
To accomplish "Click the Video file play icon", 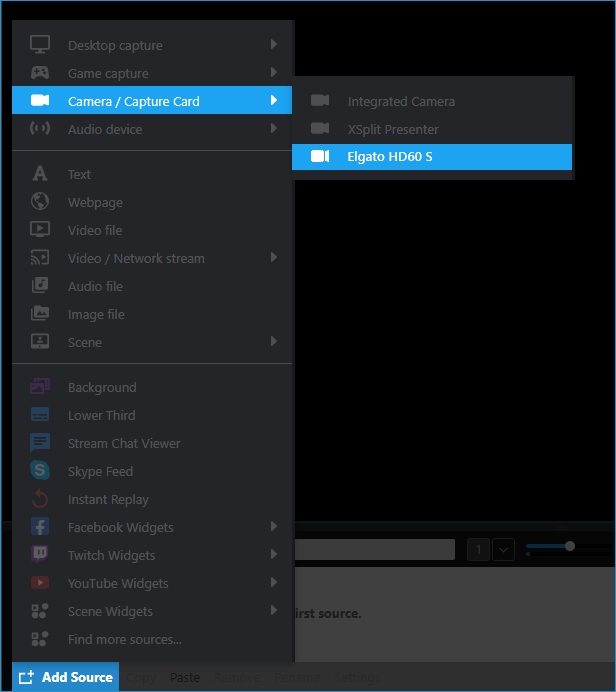I will click(40, 229).
